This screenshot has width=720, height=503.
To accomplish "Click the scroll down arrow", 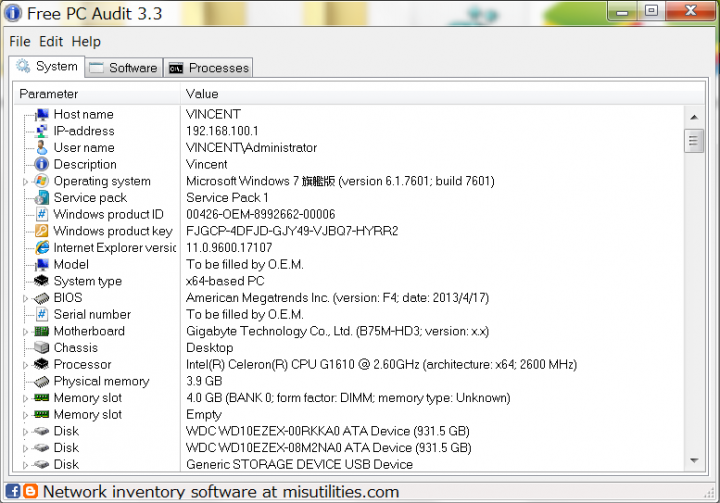I will (694, 460).
